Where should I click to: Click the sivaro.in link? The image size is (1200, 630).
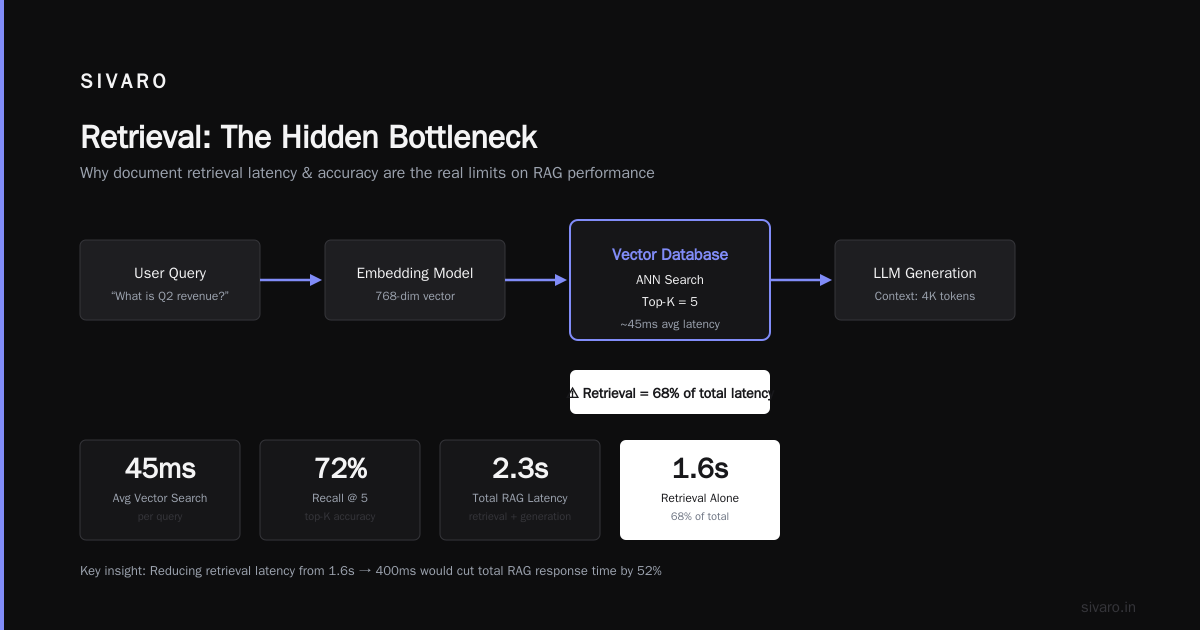tap(1108, 607)
